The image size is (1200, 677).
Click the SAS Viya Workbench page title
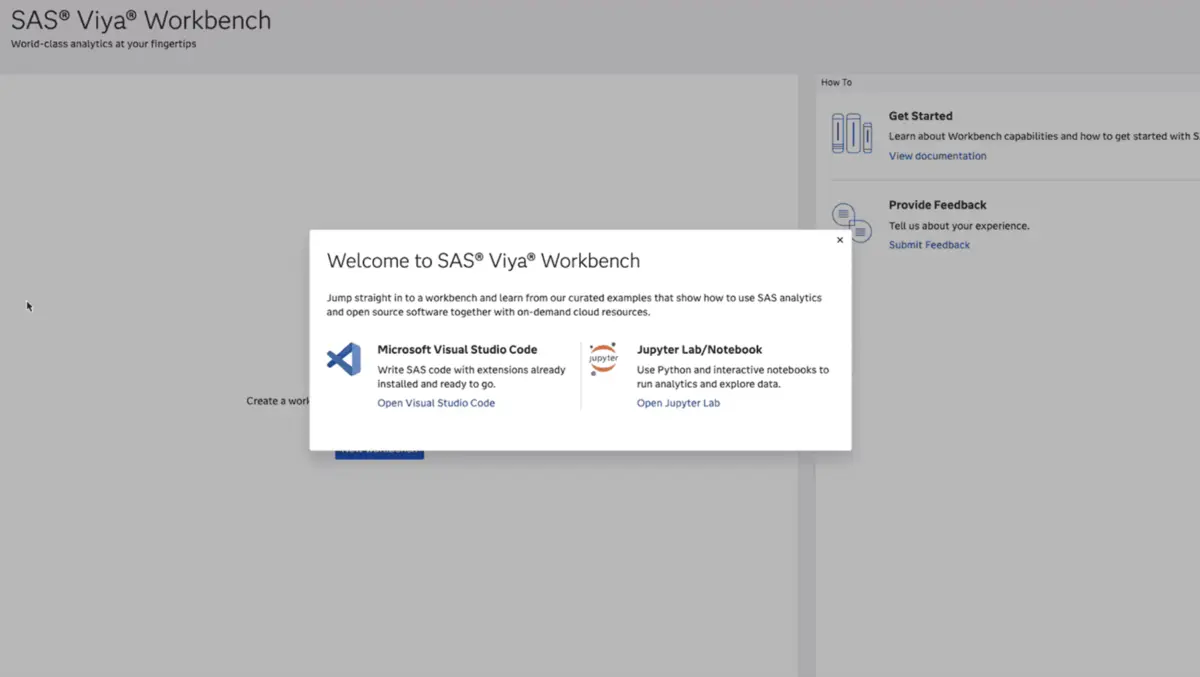[x=141, y=20]
